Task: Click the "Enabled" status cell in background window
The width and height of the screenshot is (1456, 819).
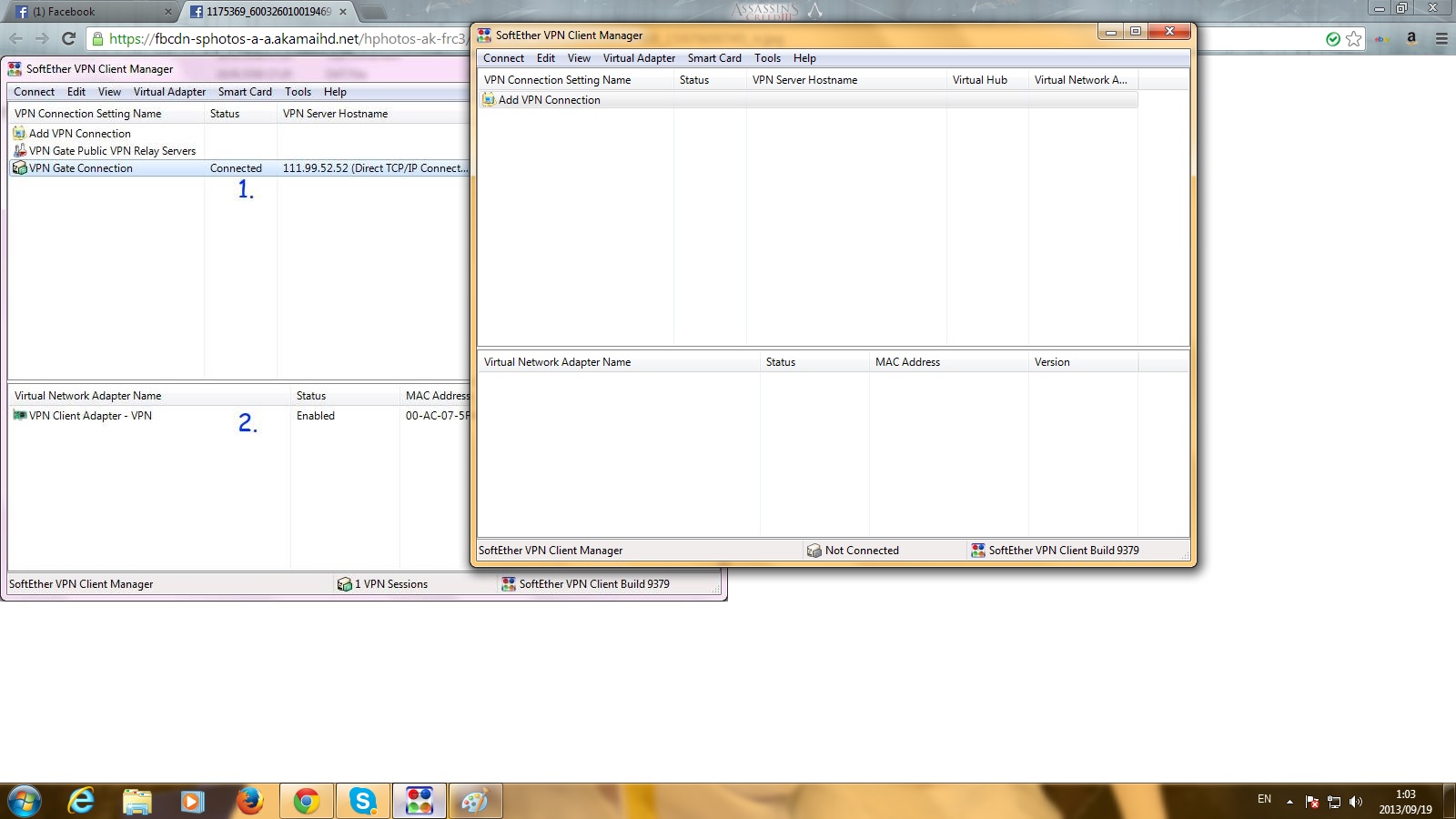Action: tap(316, 416)
